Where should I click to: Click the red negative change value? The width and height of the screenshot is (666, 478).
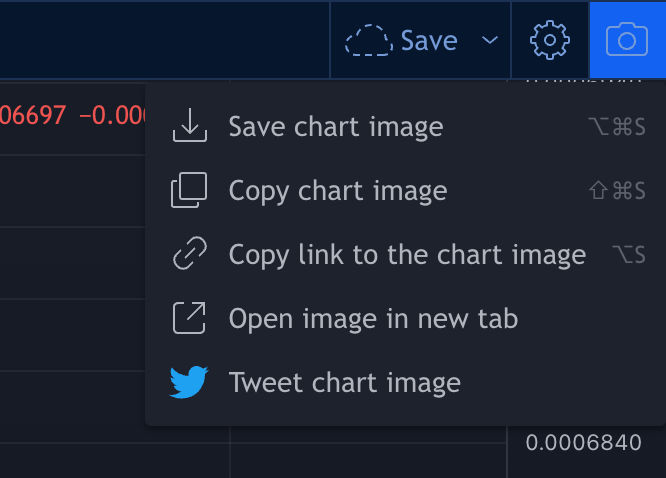click(112, 115)
